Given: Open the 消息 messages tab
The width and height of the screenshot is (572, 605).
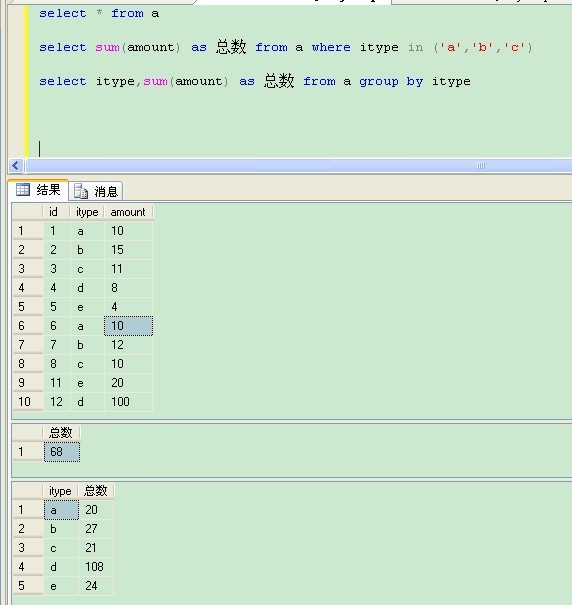Looking at the screenshot, I should 96,191.
